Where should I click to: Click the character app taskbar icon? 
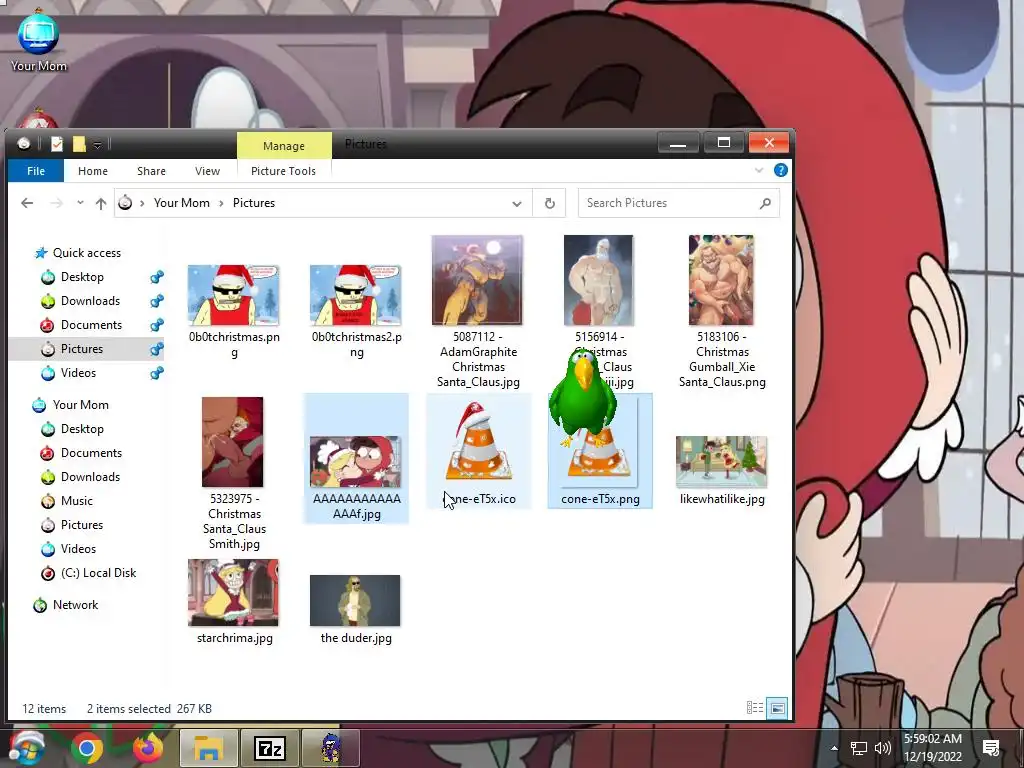331,748
